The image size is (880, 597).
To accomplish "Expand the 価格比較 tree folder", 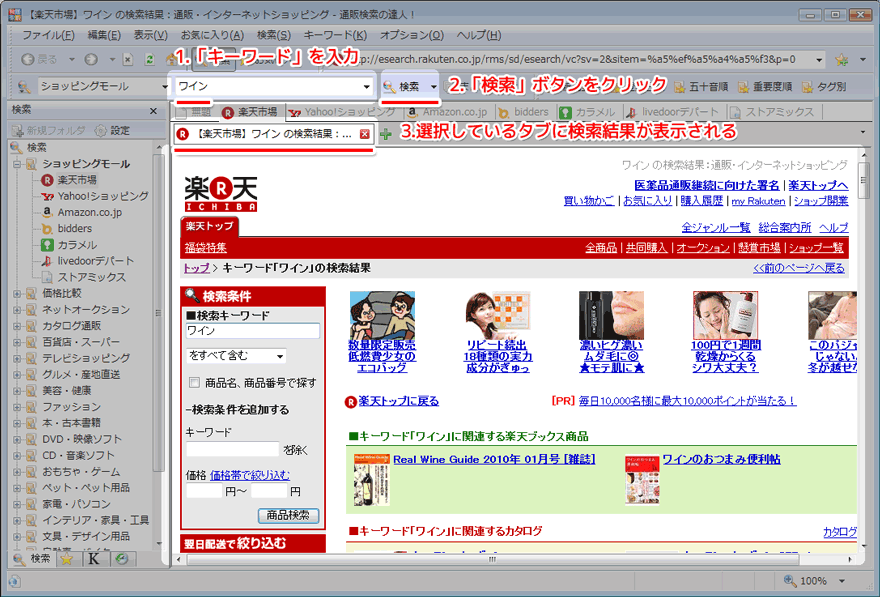I will point(17,293).
